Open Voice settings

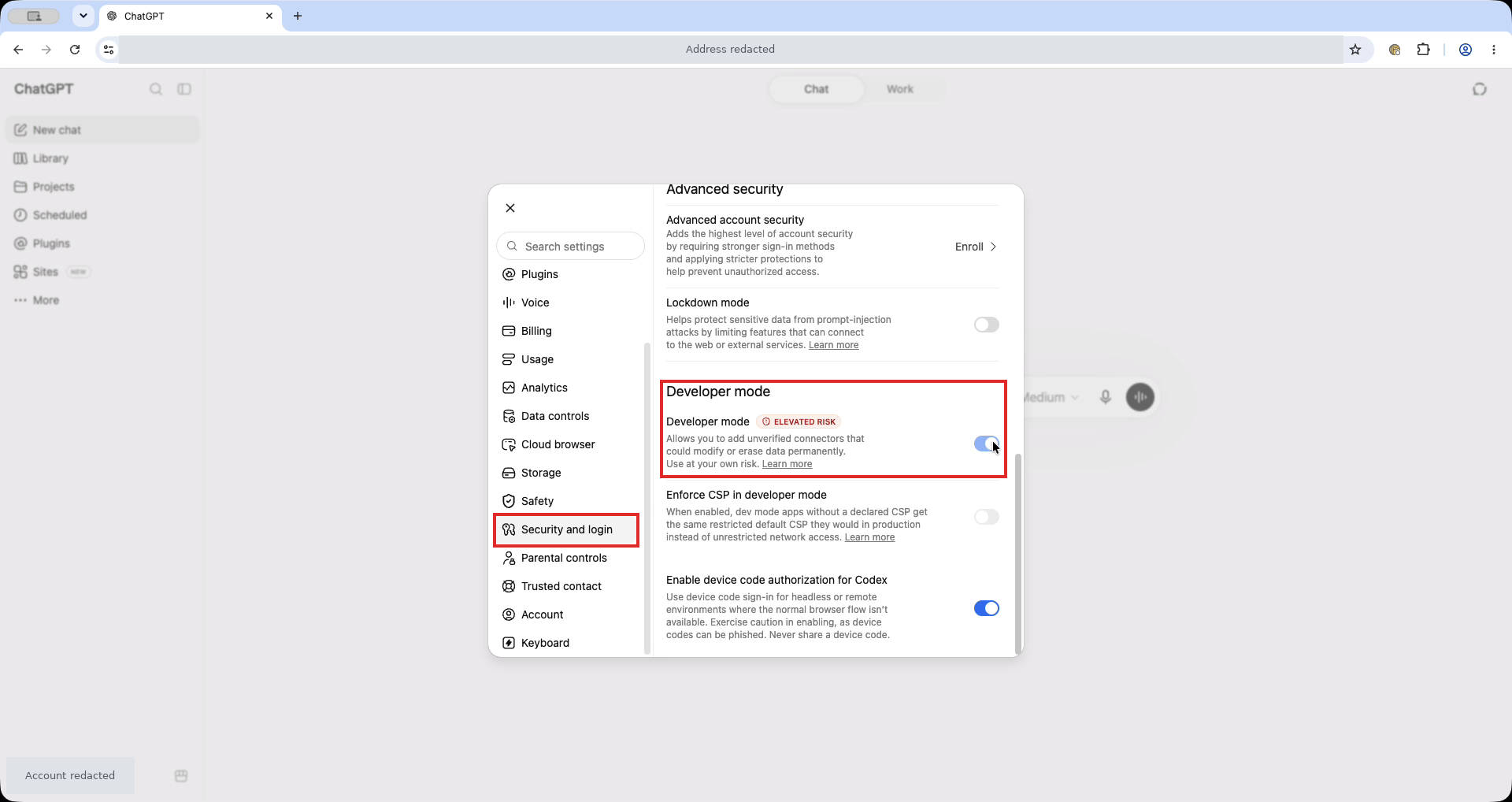569,303
